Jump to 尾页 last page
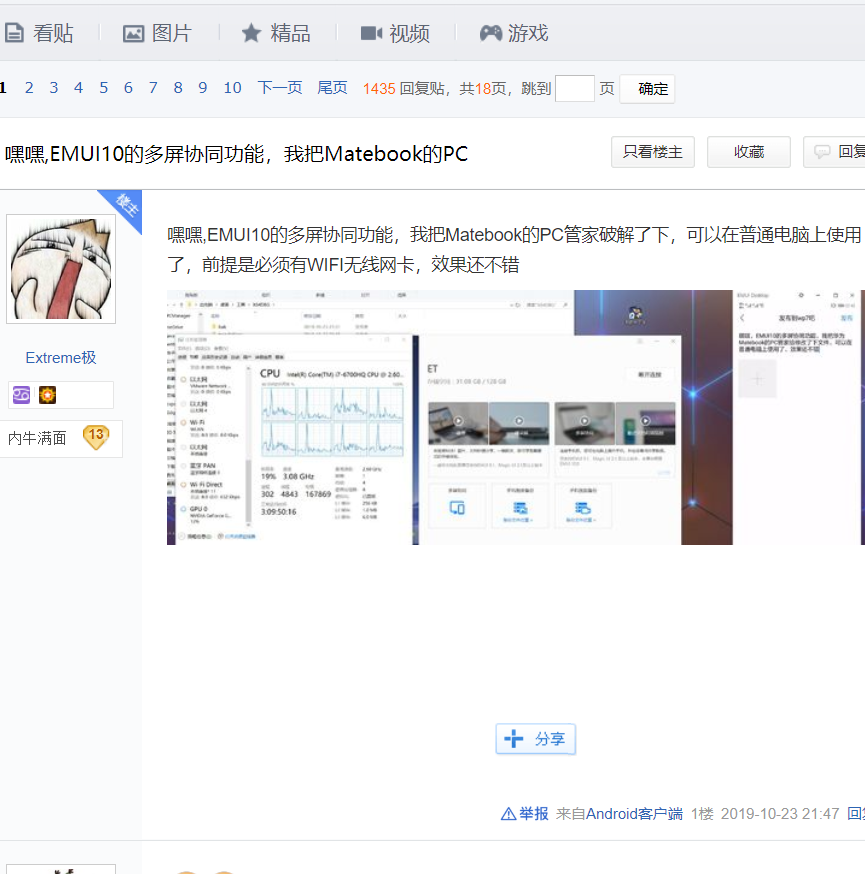The width and height of the screenshot is (865, 874). [x=332, y=88]
